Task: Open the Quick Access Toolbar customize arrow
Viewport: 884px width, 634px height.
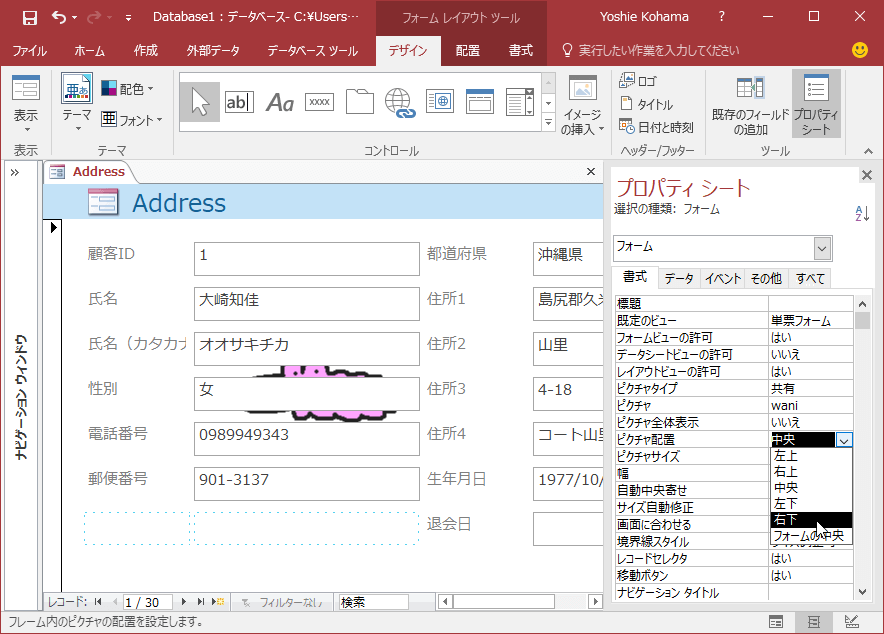Action: [x=129, y=18]
